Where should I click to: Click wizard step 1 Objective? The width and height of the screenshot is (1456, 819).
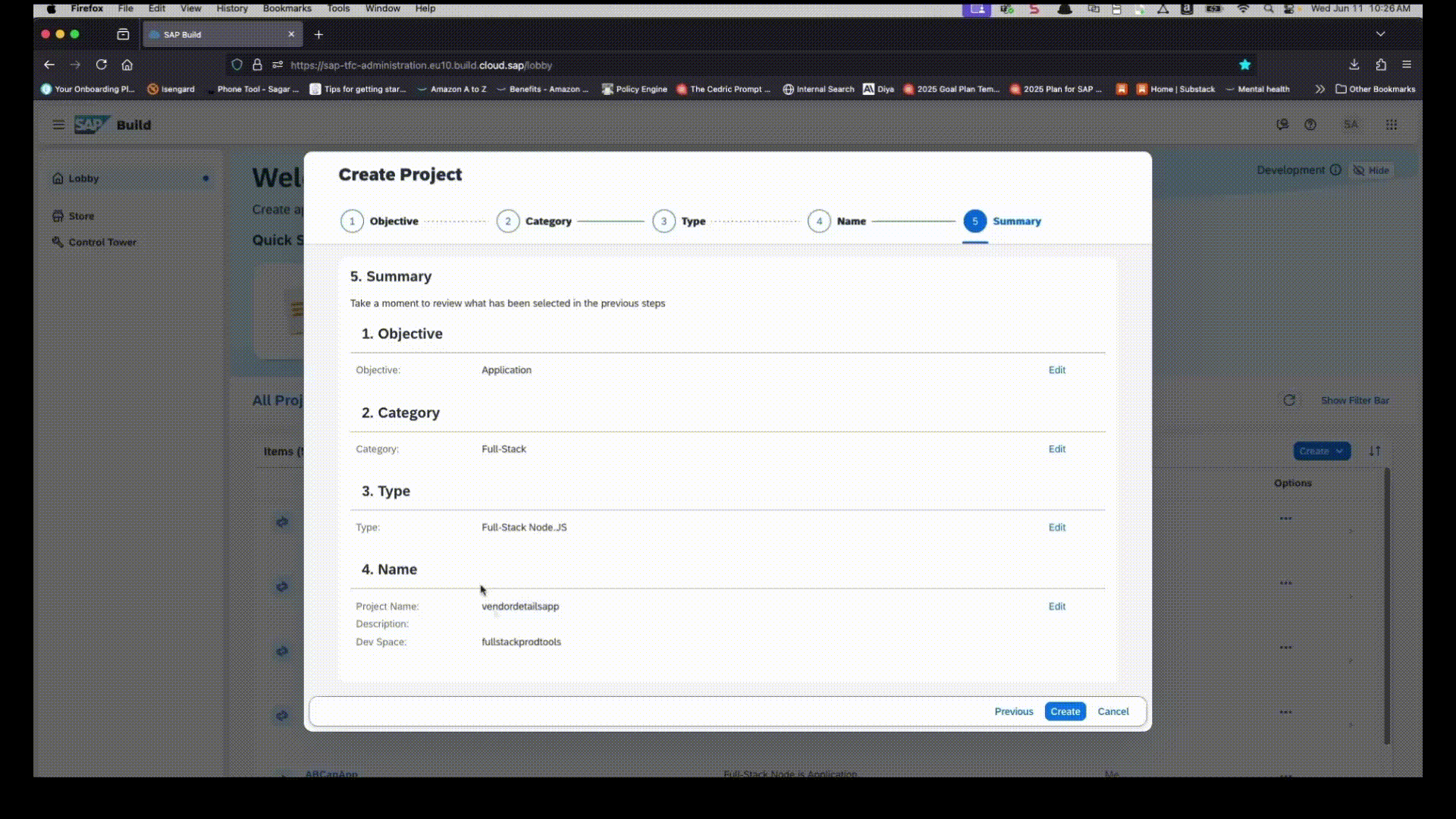(x=353, y=221)
